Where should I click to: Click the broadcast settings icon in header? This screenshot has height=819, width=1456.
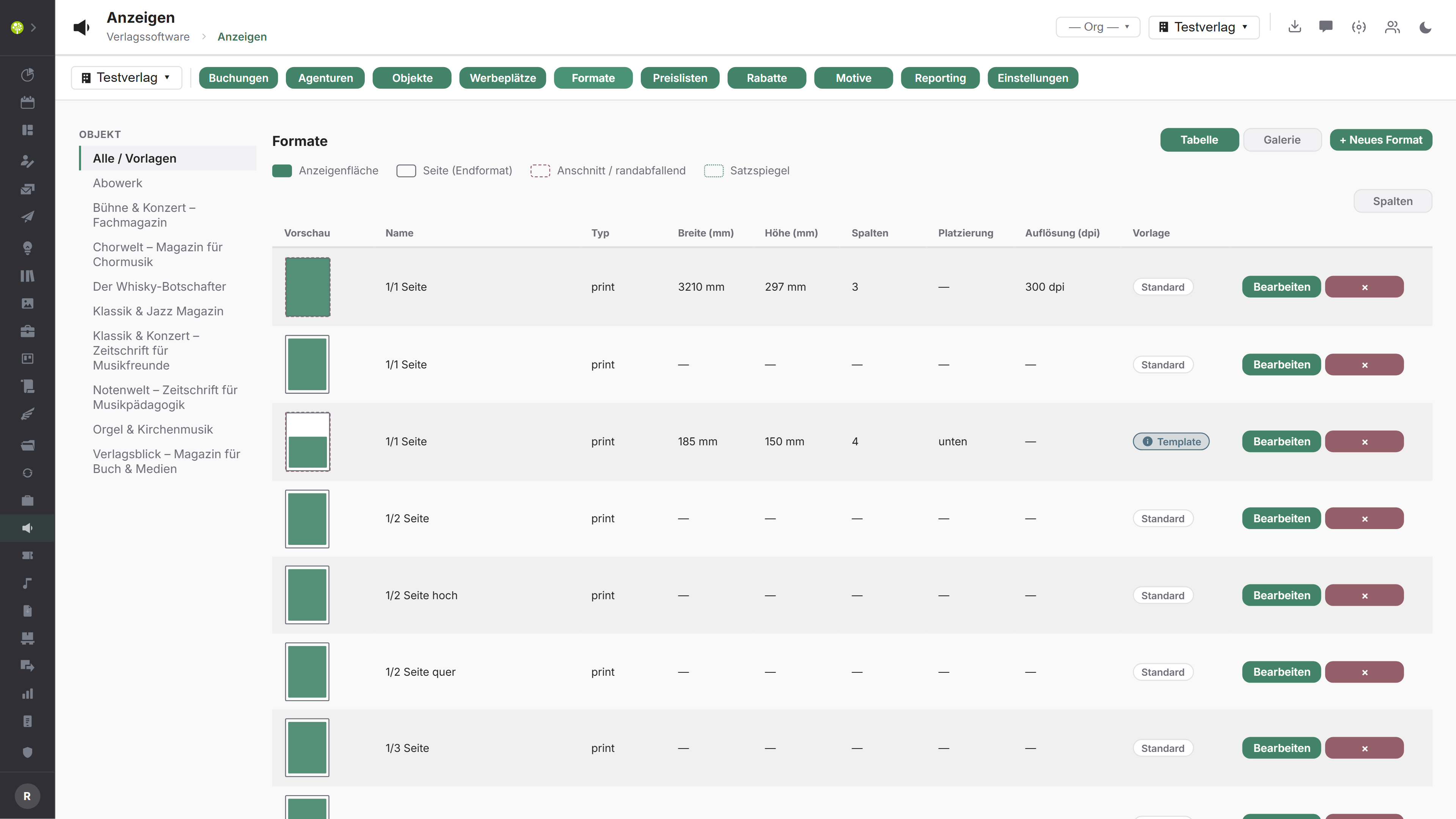click(x=1359, y=27)
